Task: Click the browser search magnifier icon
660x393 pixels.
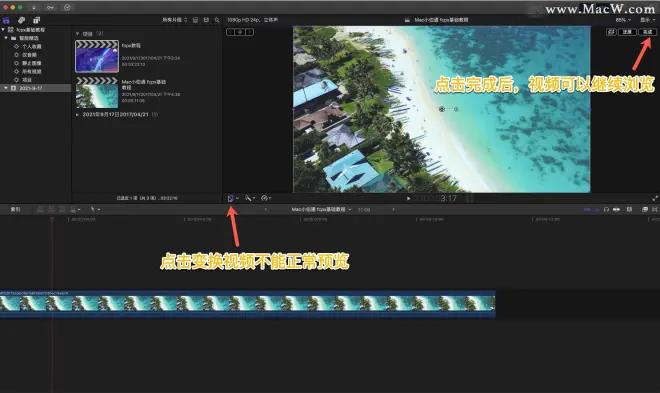Action: pos(217,20)
